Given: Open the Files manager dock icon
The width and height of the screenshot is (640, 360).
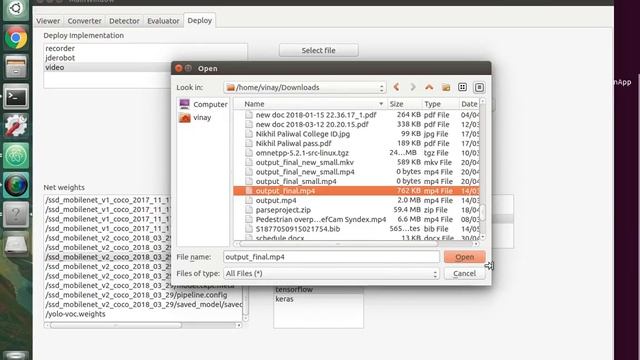Looking at the screenshot, I should coord(16,68).
